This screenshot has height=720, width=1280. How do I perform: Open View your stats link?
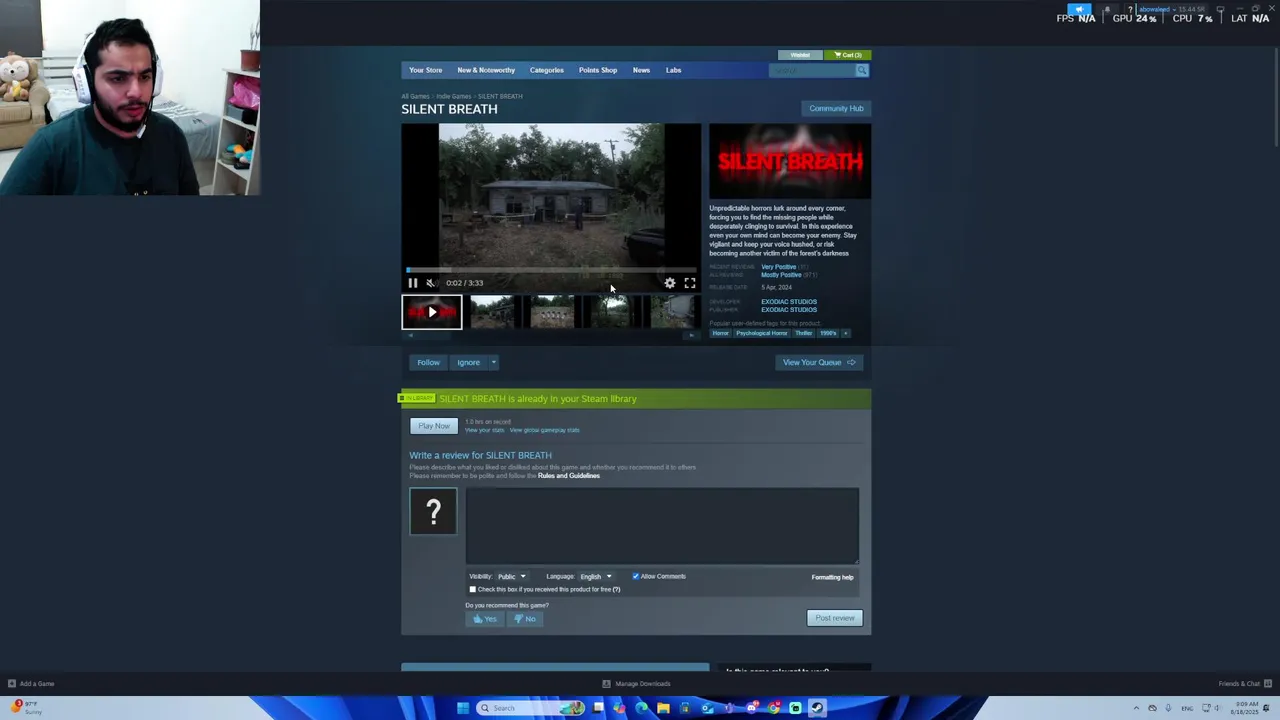point(484,430)
